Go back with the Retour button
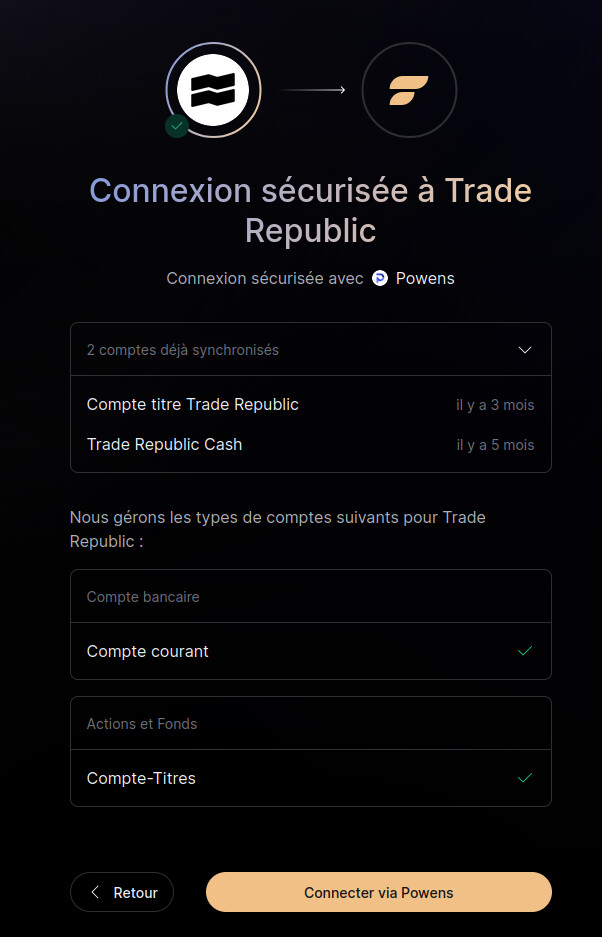Image resolution: width=602 pixels, height=937 pixels. point(122,892)
